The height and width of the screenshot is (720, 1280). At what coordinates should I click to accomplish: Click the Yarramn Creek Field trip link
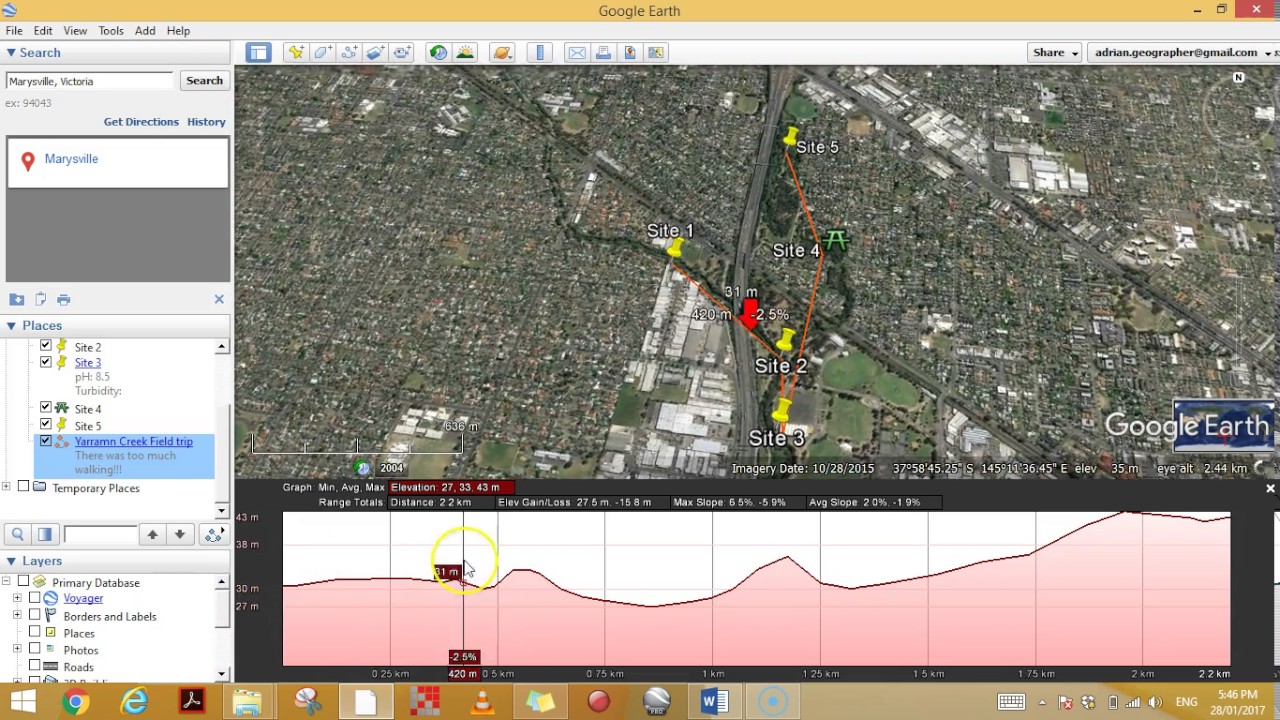pos(134,441)
